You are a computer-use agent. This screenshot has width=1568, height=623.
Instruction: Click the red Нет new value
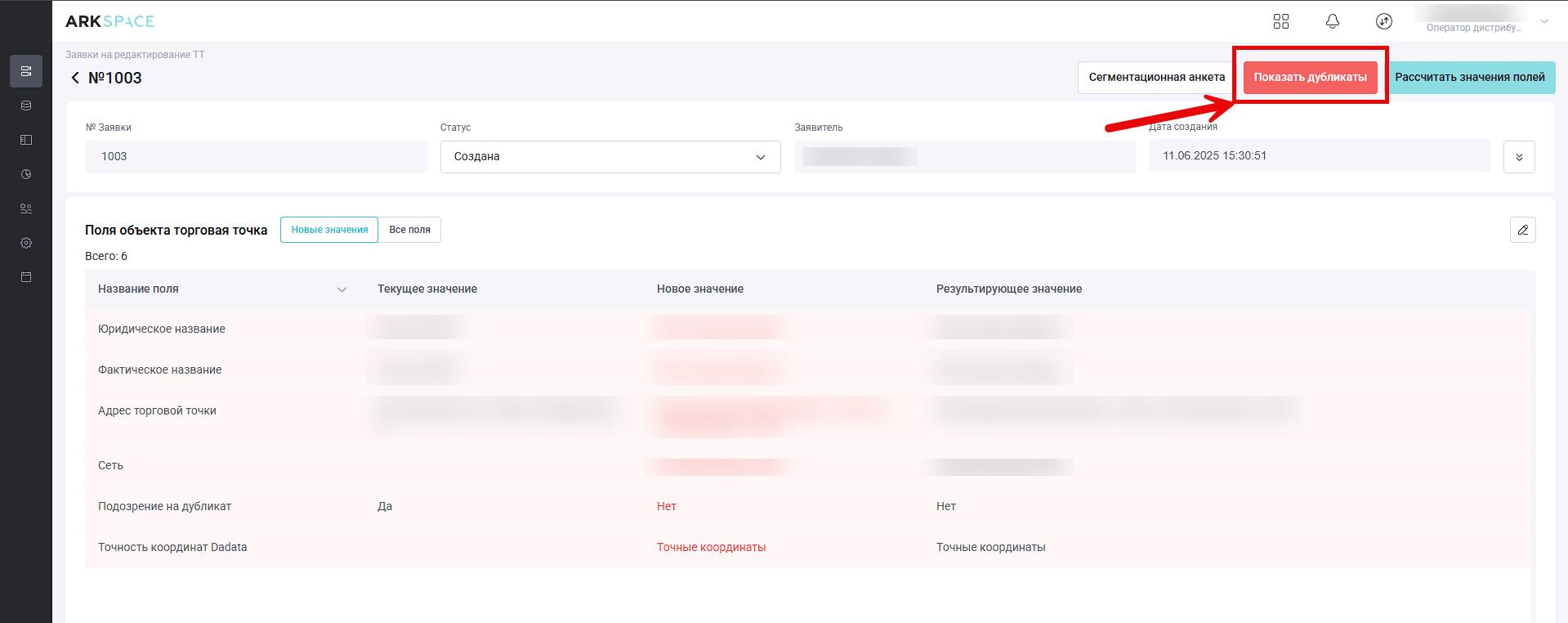(667, 506)
